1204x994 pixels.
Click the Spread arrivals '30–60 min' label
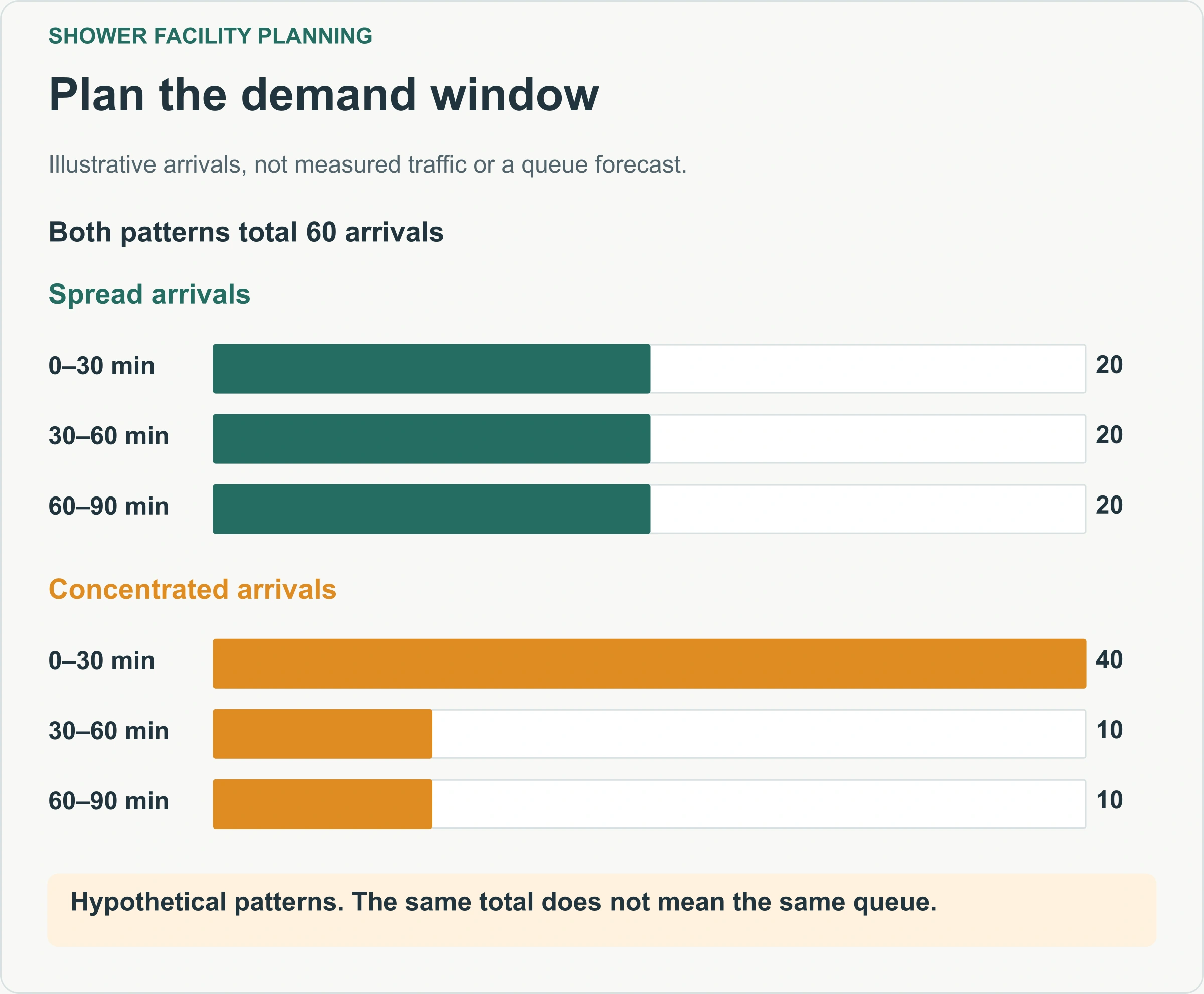[109, 436]
